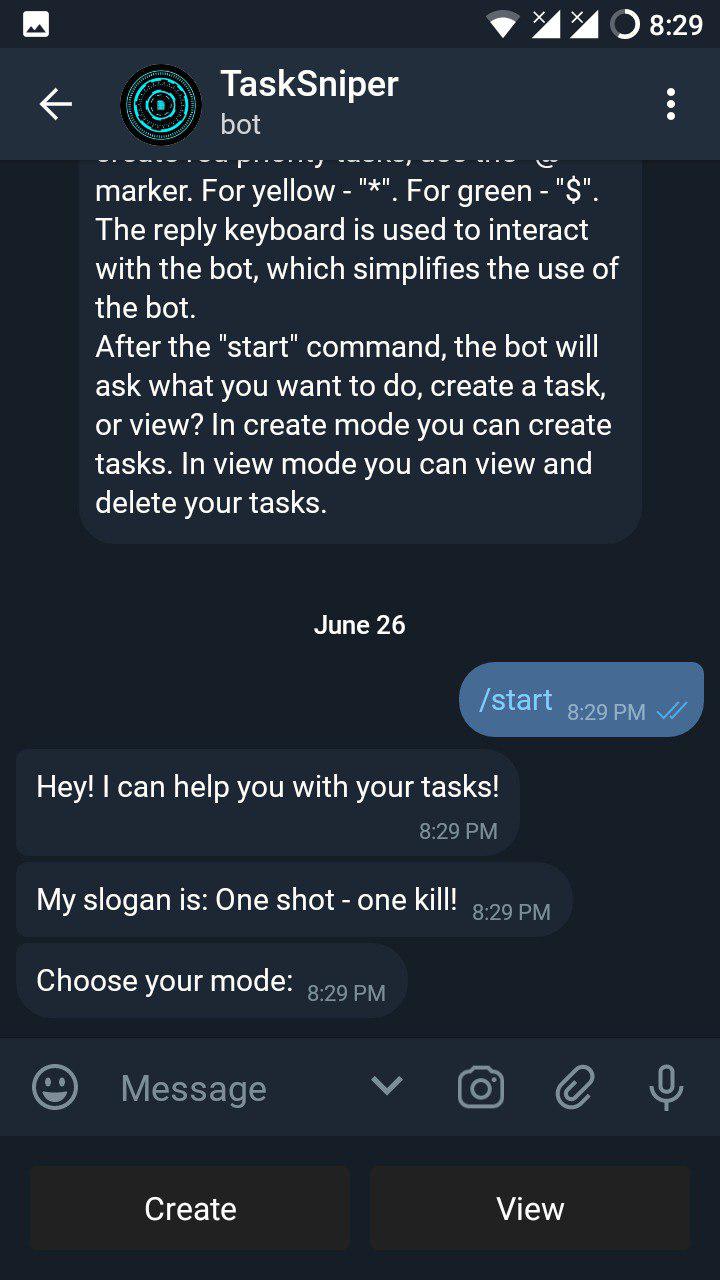Click the camera icon to take a photo
Viewport: 720px width, 1280px height.
click(x=480, y=1087)
